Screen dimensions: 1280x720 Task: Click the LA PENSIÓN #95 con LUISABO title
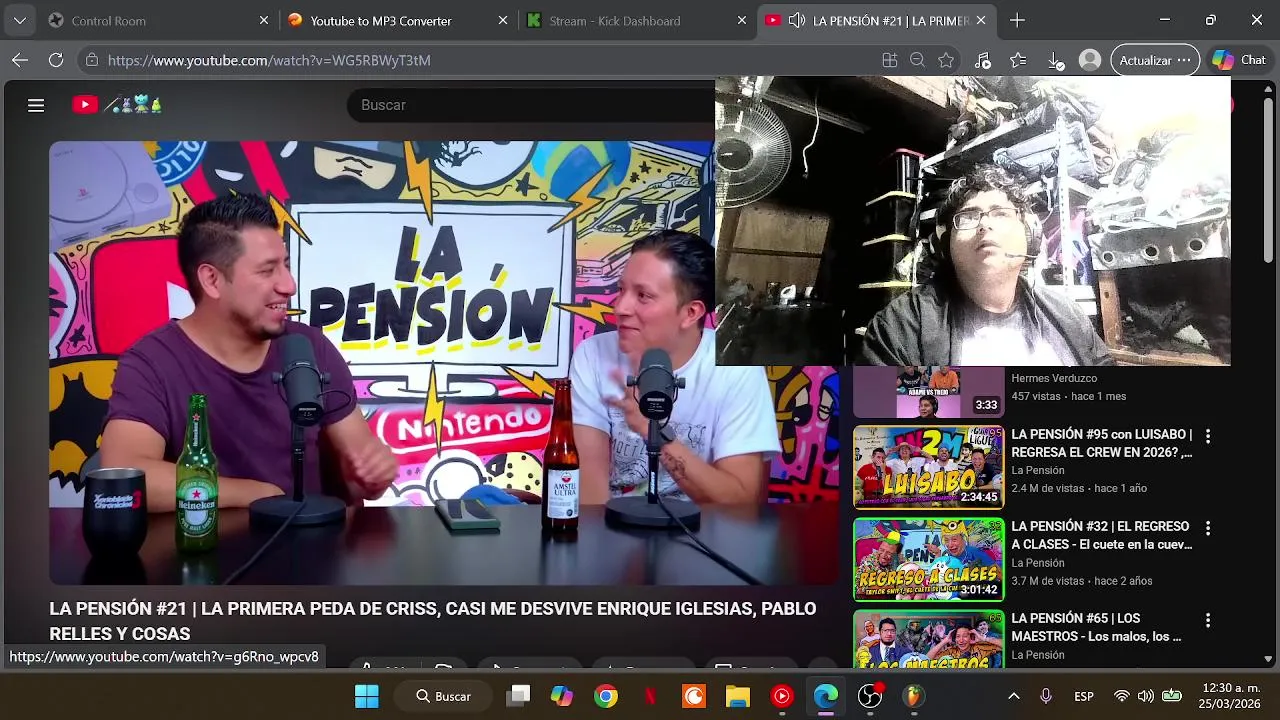pos(1102,443)
